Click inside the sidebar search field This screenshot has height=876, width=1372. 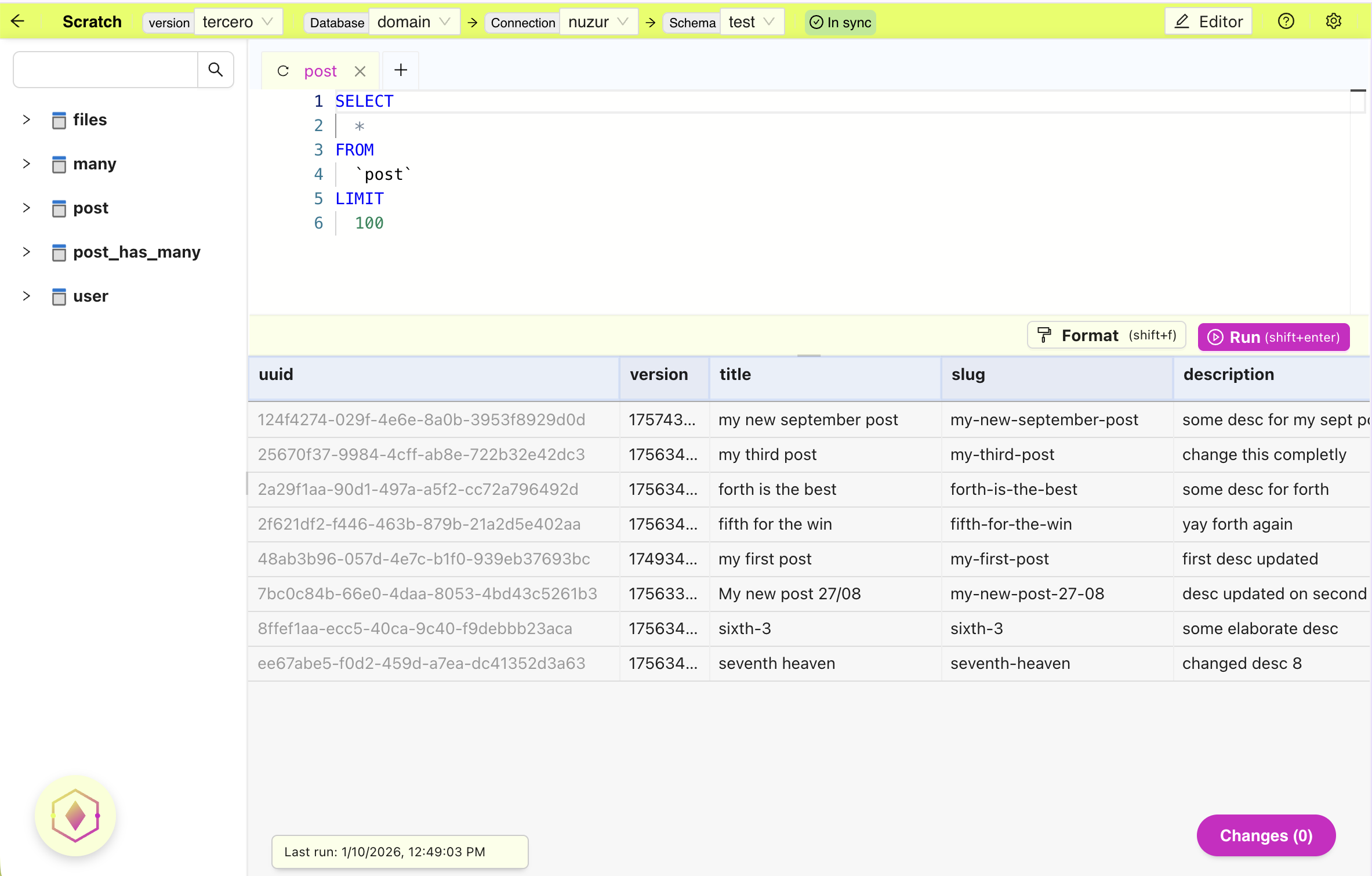[x=104, y=70]
